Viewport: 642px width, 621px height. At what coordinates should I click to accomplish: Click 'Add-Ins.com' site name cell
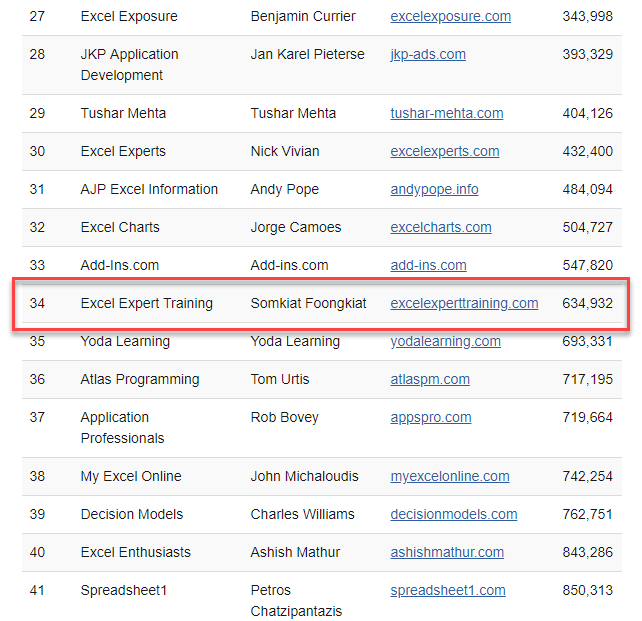(120, 265)
